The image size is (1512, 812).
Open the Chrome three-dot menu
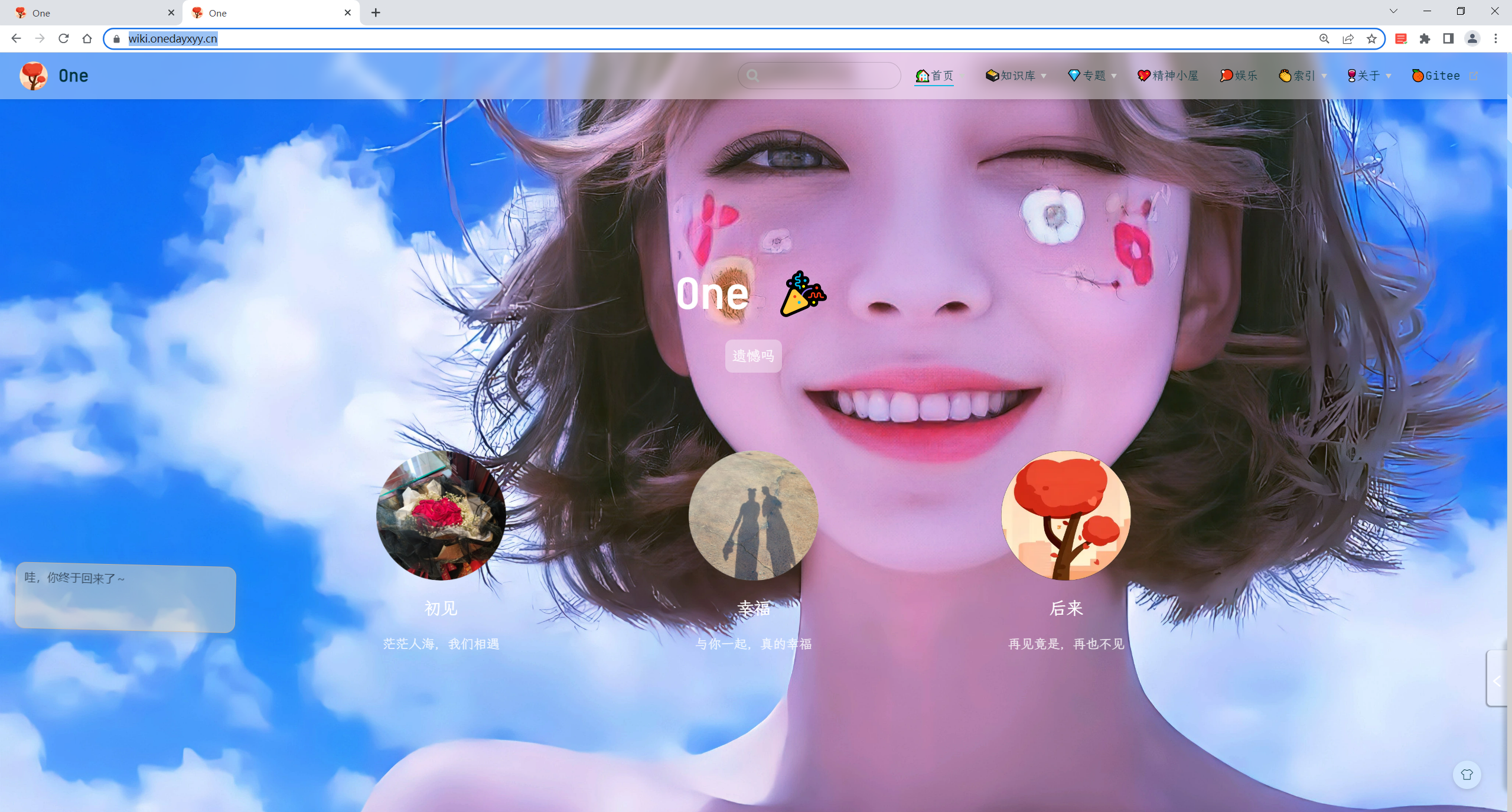1495,38
